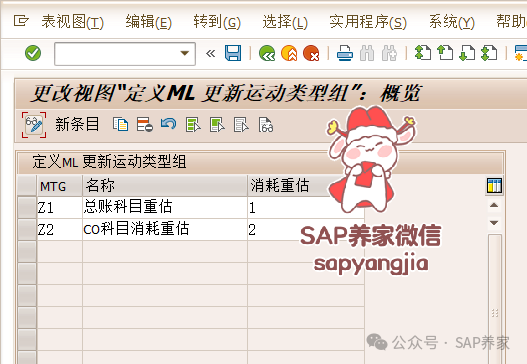Click the document with glasses icon

(x=266, y=125)
